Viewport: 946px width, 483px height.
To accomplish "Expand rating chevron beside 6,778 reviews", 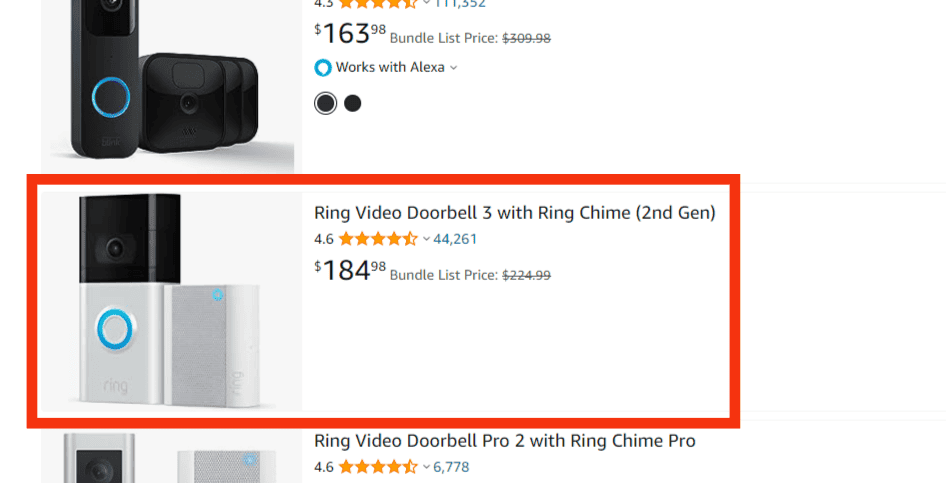I will 426,467.
